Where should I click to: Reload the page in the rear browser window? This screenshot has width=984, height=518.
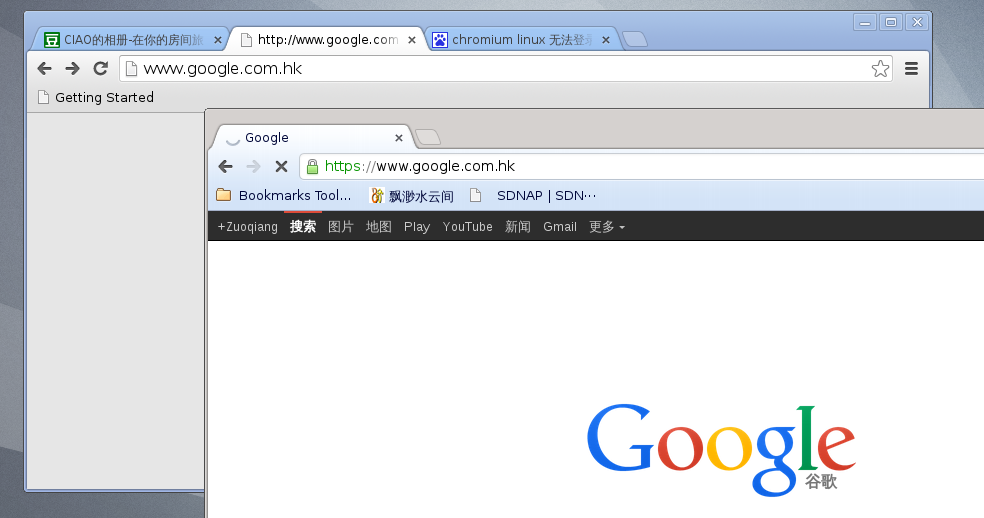pyautogui.click(x=100, y=68)
